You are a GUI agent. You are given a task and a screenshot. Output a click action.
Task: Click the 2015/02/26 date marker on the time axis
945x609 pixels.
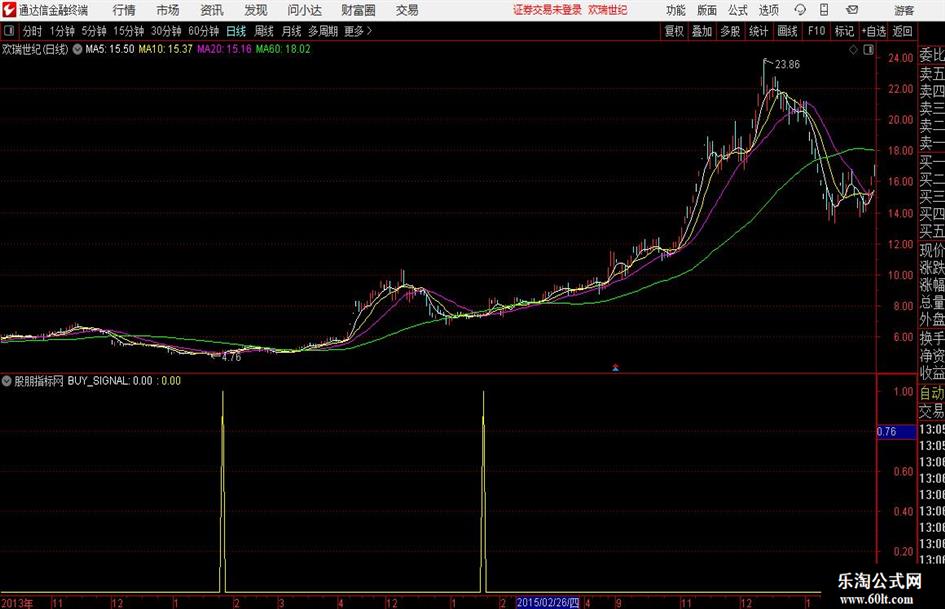(x=548, y=602)
